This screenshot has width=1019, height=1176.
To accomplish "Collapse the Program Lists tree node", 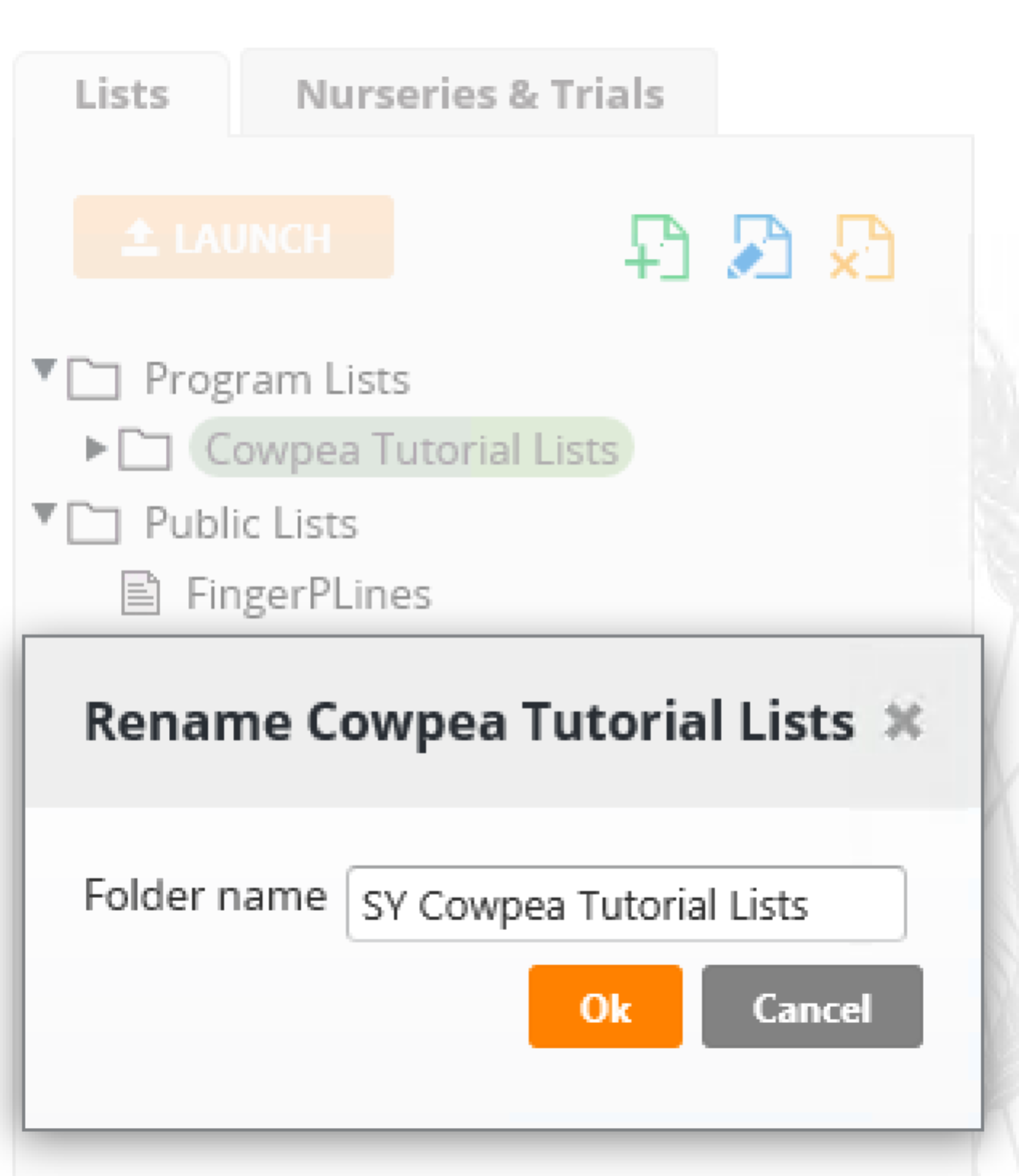I will (45, 370).
